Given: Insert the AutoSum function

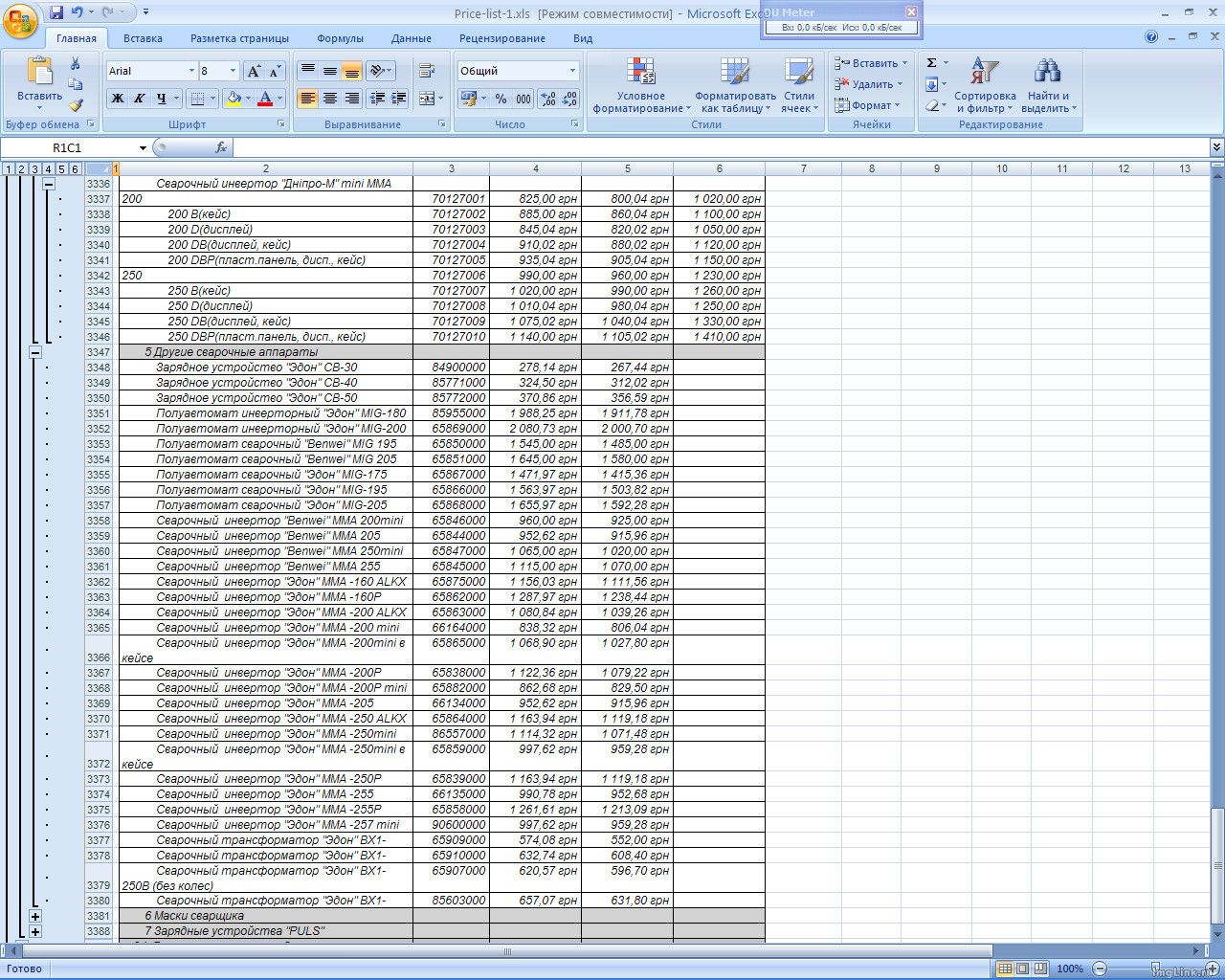Looking at the screenshot, I should click(931, 63).
